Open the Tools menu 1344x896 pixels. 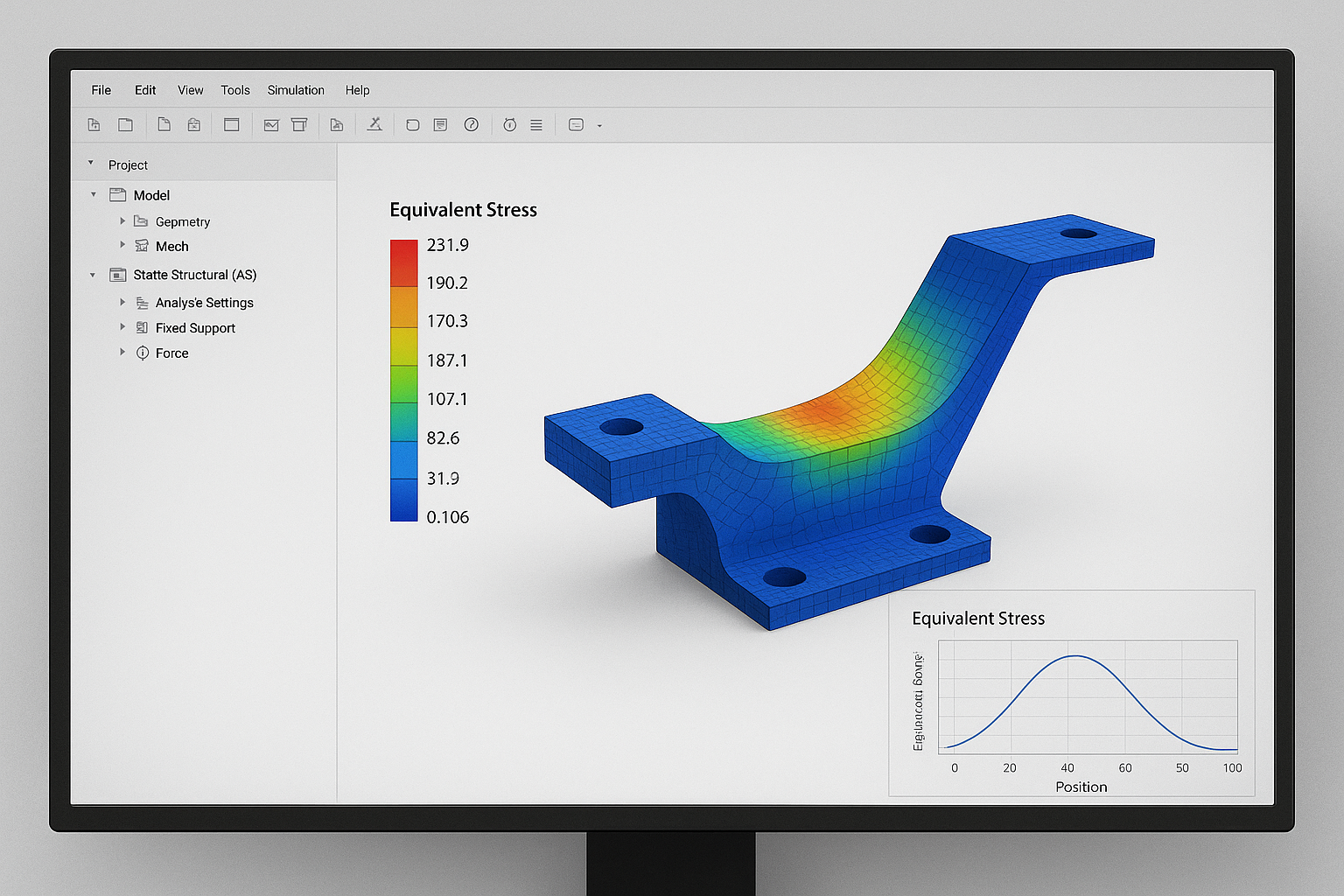[x=234, y=90]
